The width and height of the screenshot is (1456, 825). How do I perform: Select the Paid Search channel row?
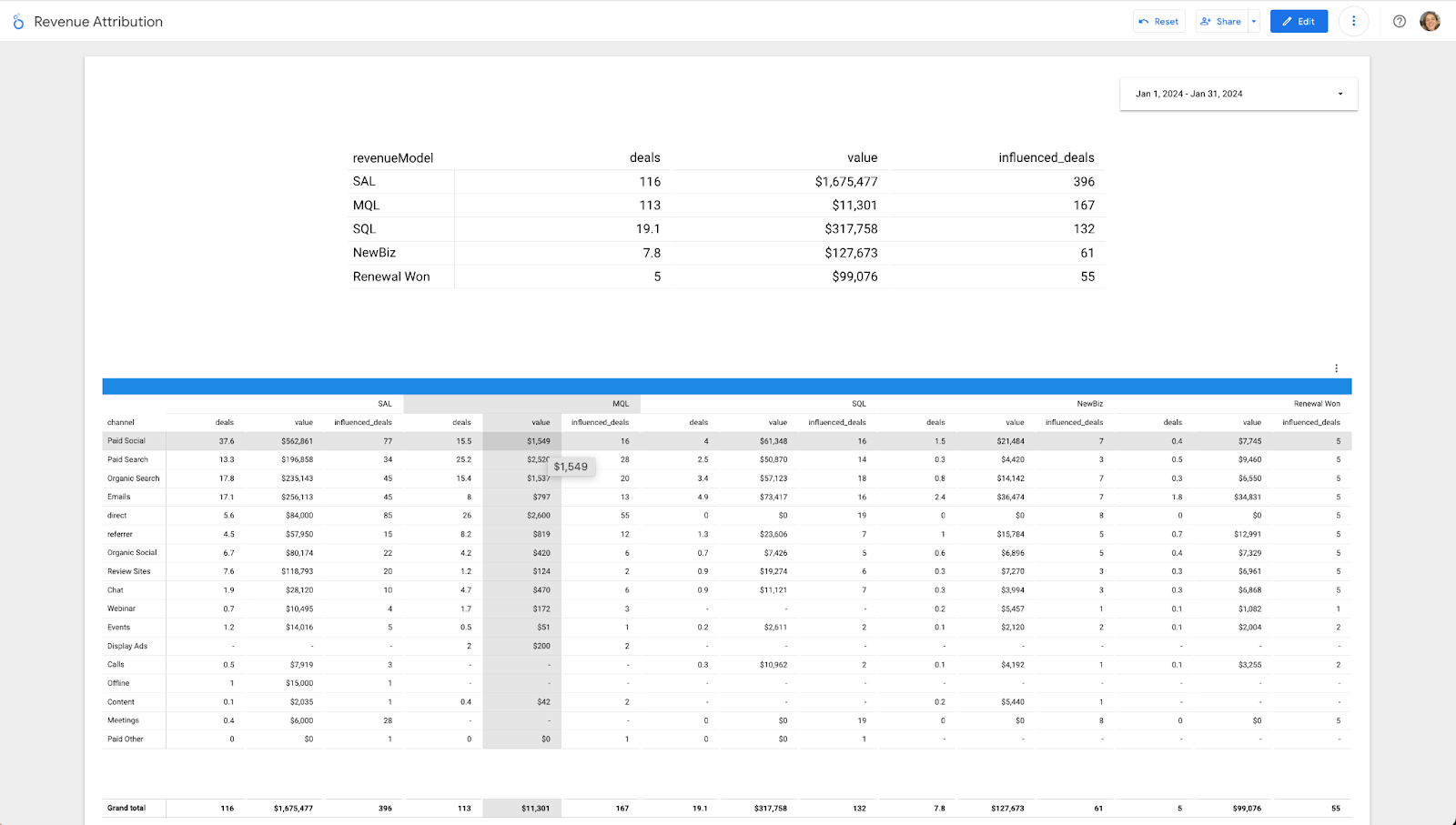coord(727,459)
